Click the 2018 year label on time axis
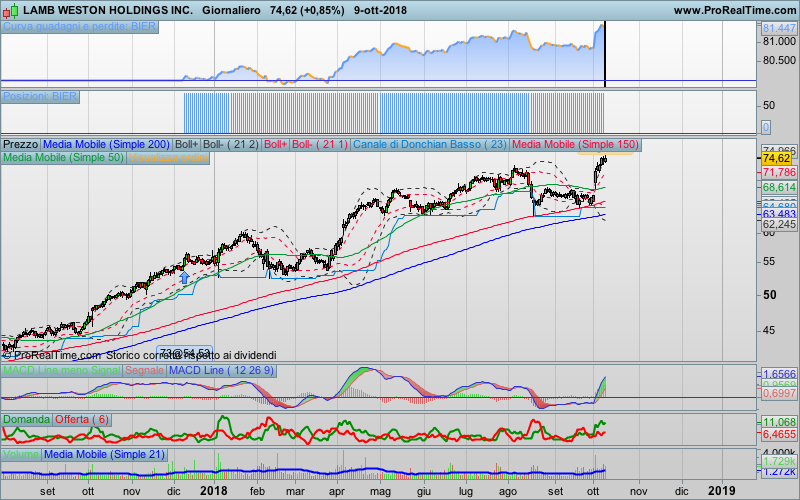 (213, 491)
